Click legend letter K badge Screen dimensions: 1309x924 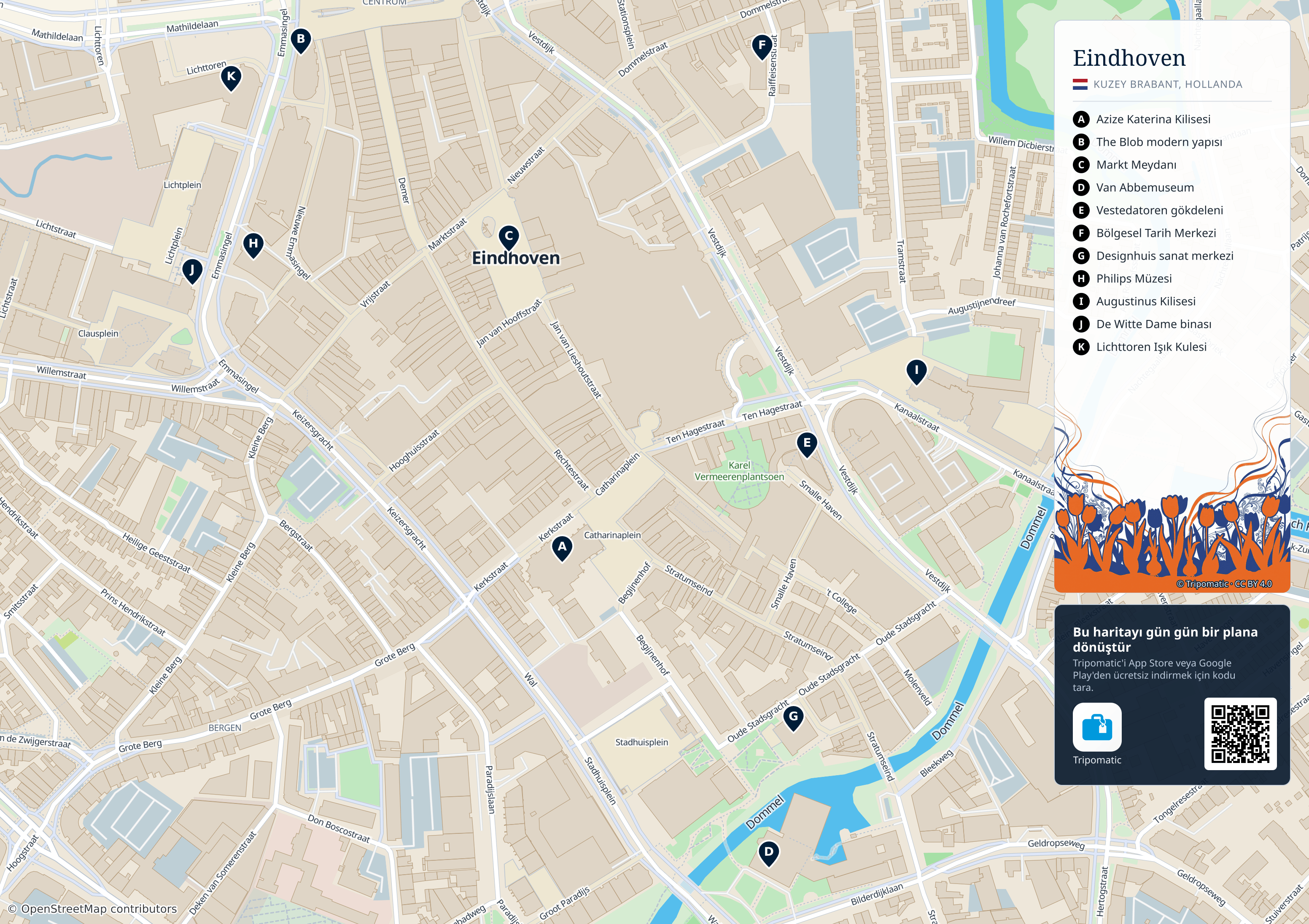coord(1081,347)
